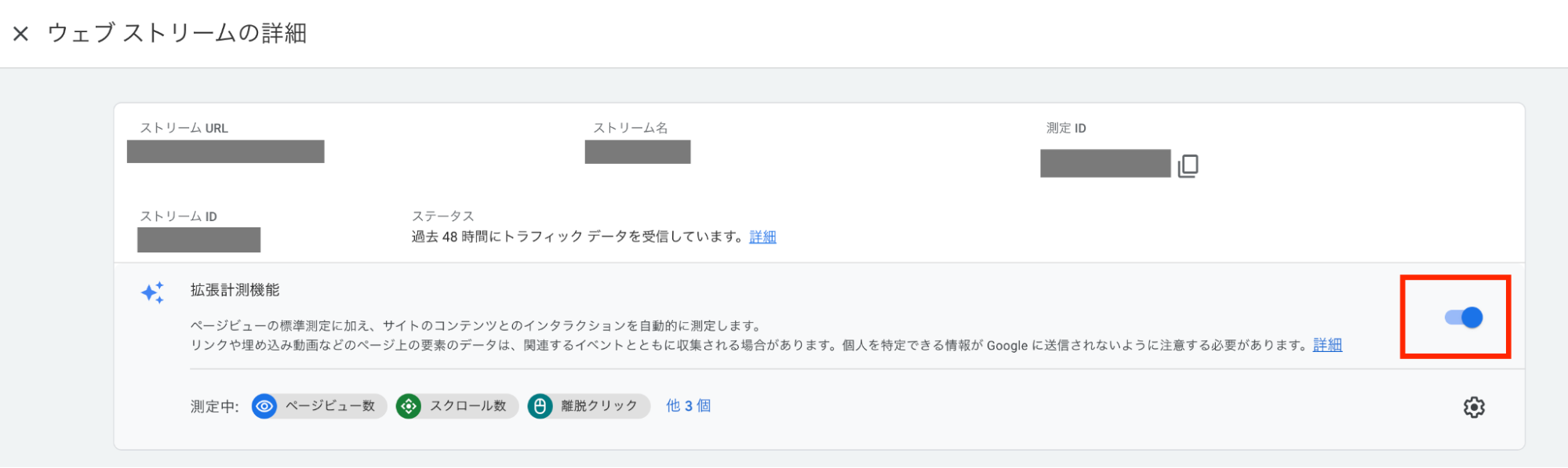Click the page view eye icon
Image resolution: width=1568 pixels, height=468 pixels.
click(x=264, y=406)
